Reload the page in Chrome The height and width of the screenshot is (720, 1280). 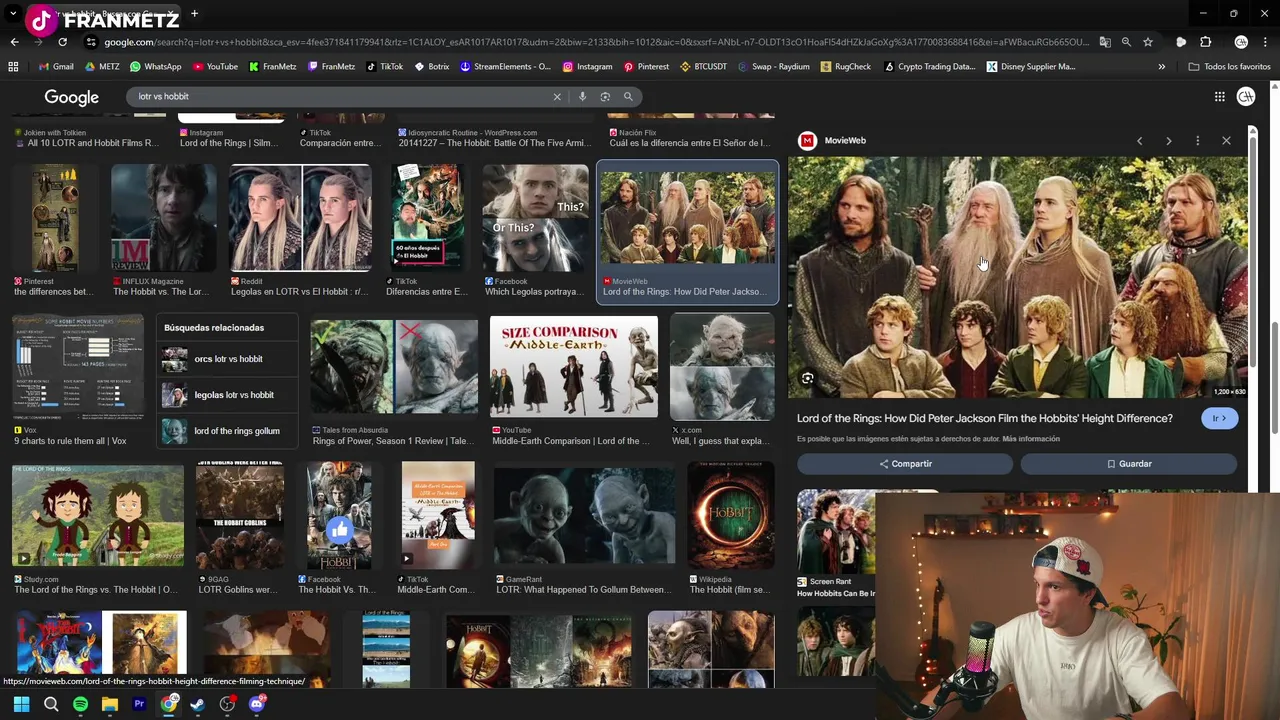tap(62, 42)
